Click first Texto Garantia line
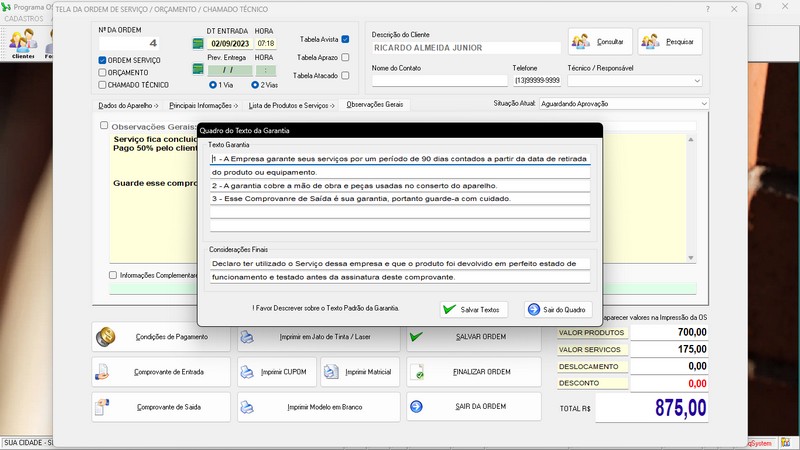This screenshot has height=450, width=800. (400, 159)
